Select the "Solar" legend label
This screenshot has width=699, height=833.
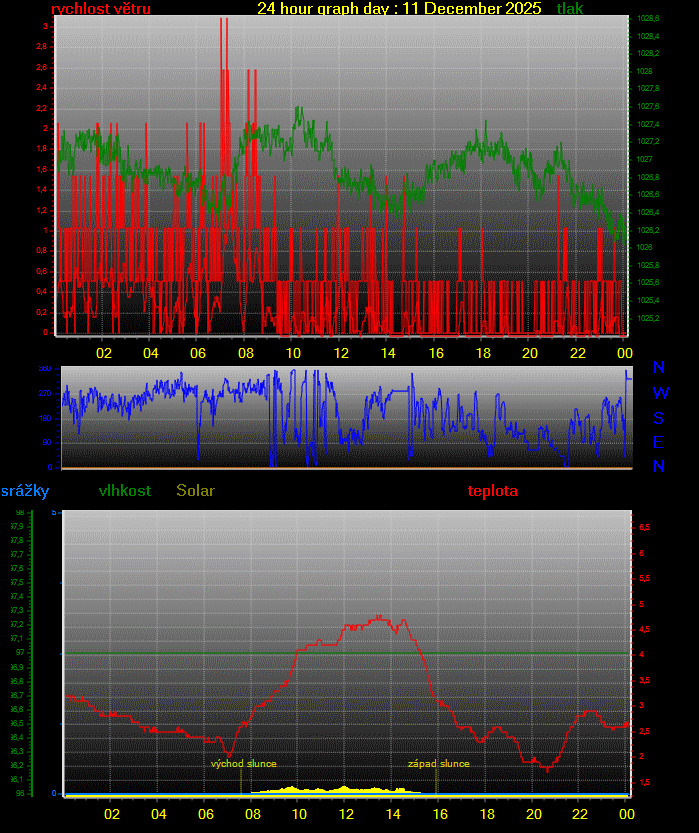[195, 491]
